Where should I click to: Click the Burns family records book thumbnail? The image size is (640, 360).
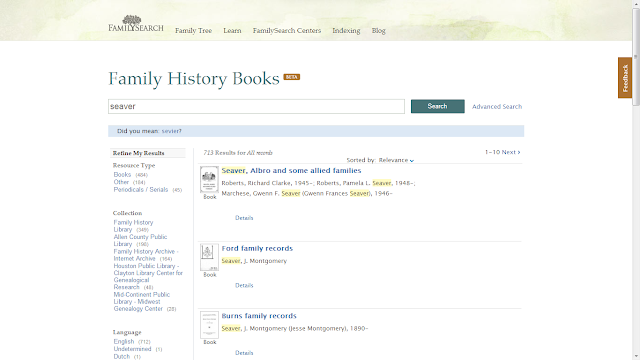coord(209,325)
